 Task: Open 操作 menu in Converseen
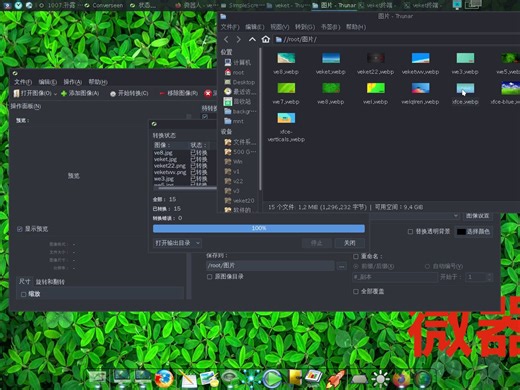click(x=72, y=82)
